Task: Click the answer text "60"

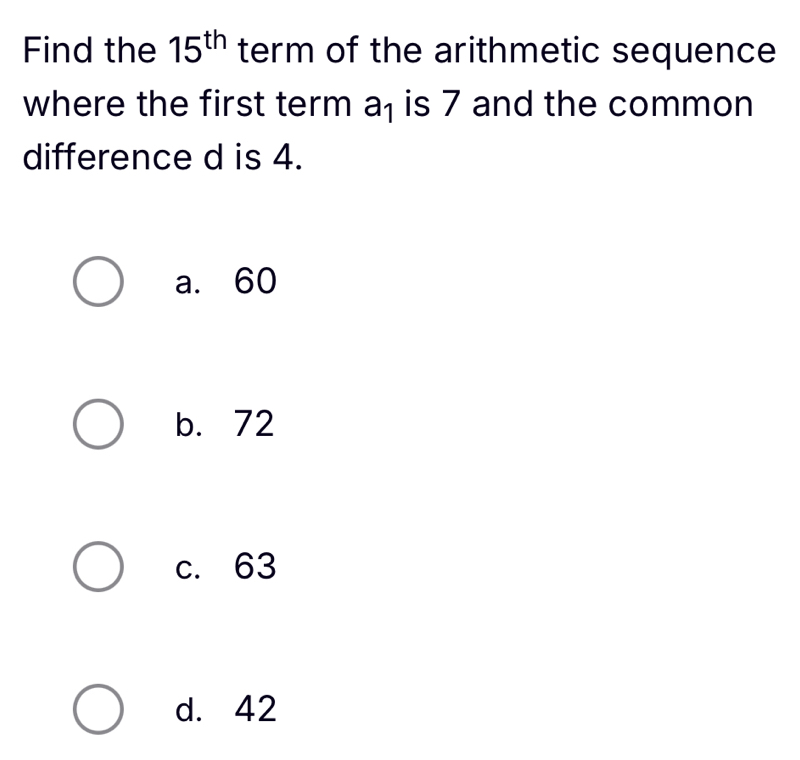Action: click(253, 283)
